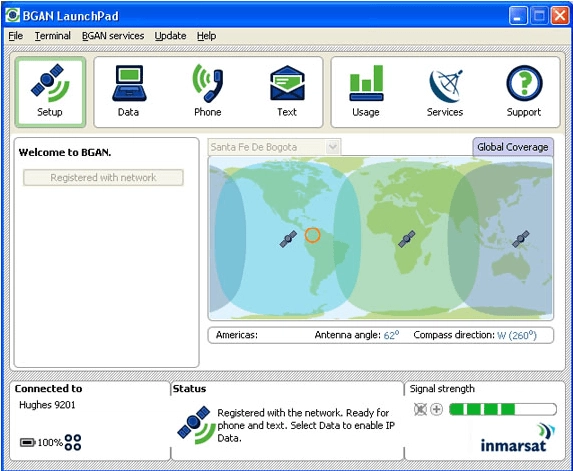
Task: Click the four-circle indicator beside battery
Action: [x=73, y=442]
